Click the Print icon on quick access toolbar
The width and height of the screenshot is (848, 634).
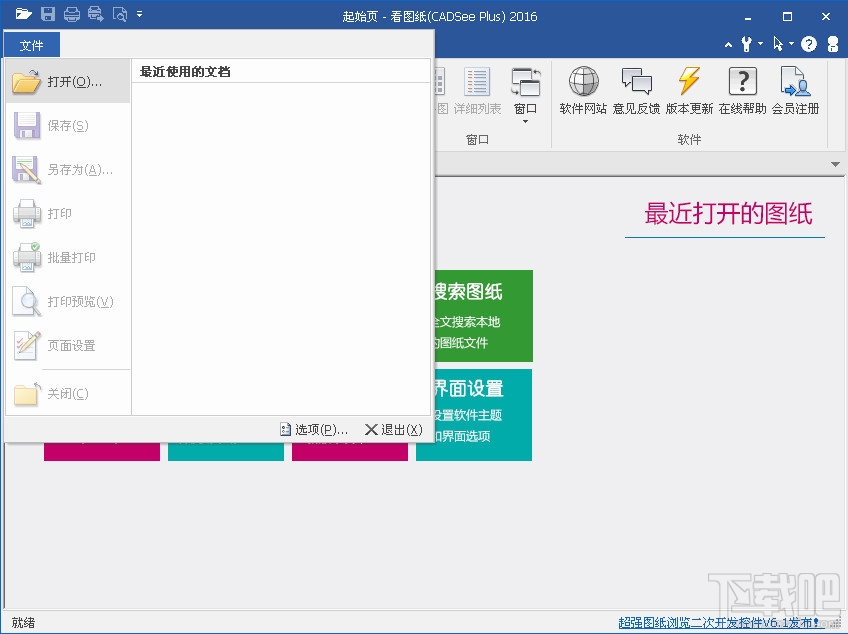pyautogui.click(x=71, y=14)
